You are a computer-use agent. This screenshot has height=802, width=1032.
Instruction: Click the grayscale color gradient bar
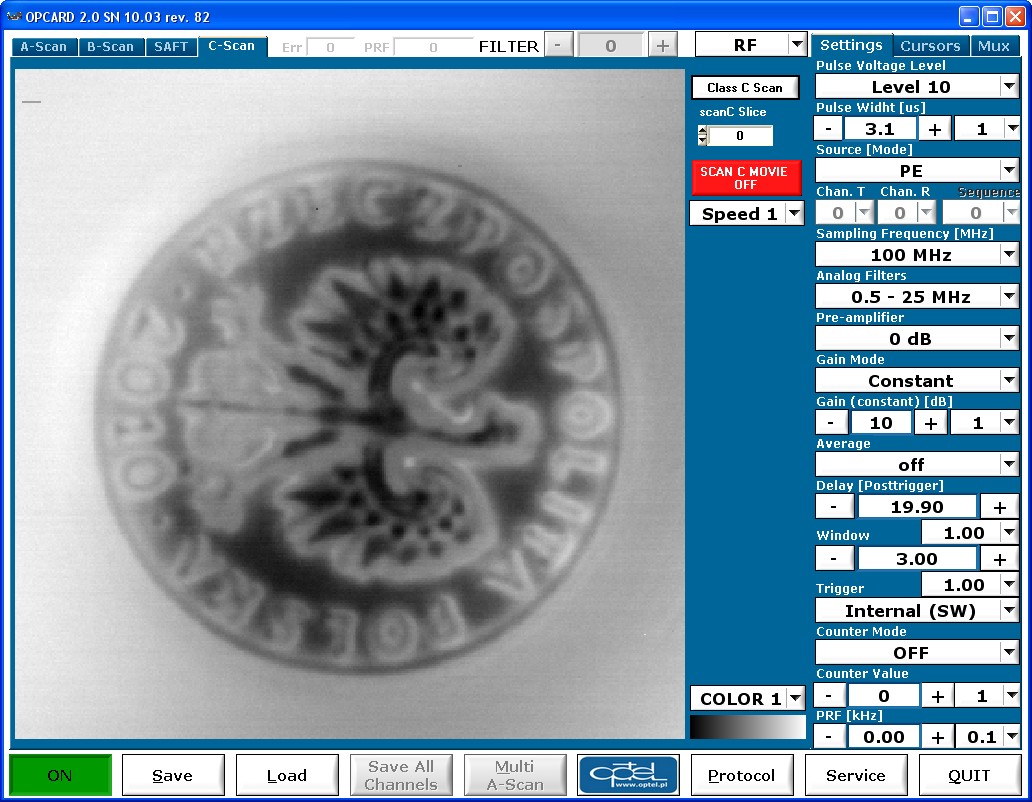[747, 727]
